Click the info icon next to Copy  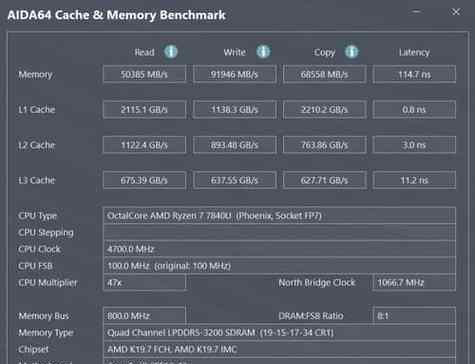(x=351, y=52)
